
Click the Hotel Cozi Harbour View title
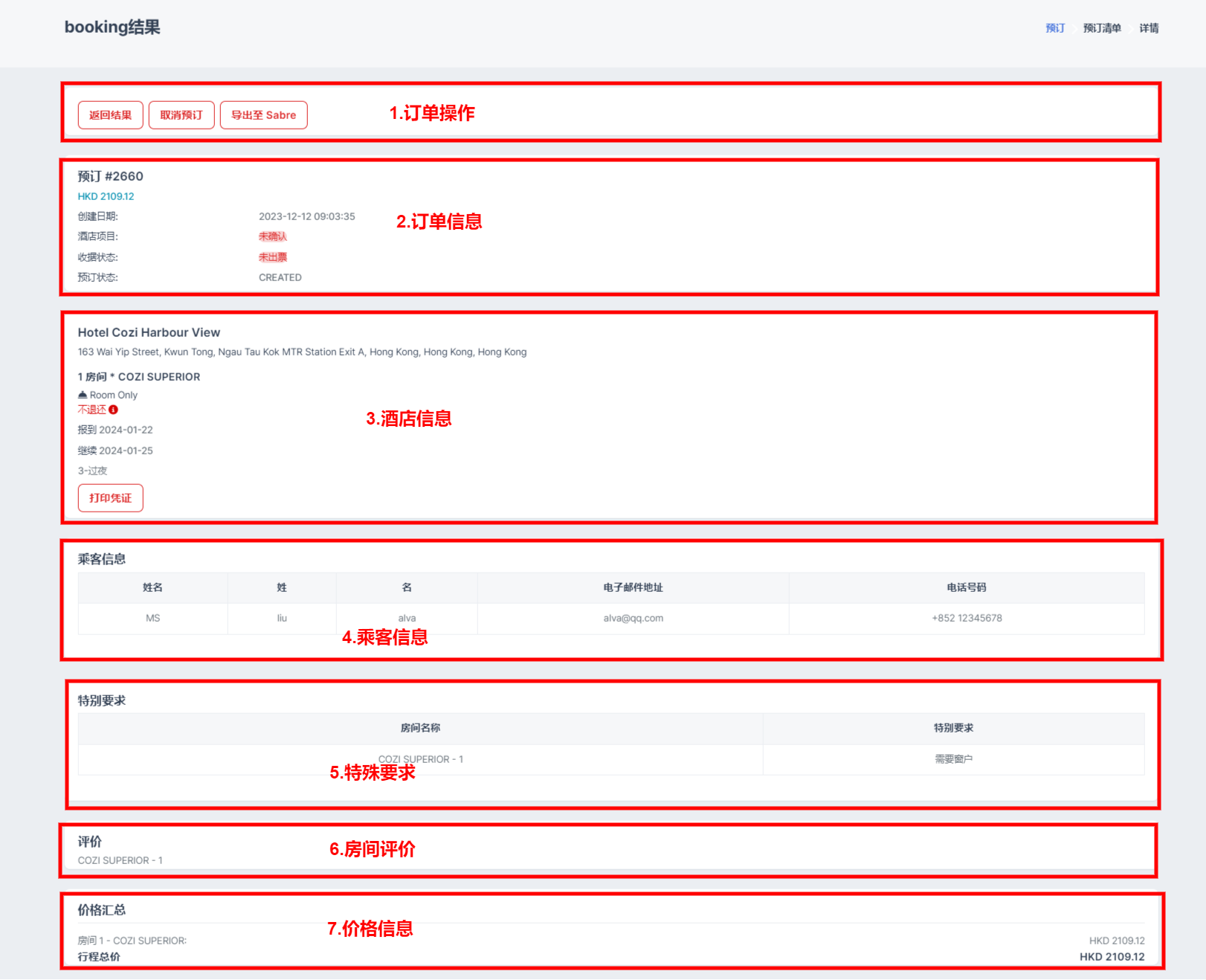point(149,332)
